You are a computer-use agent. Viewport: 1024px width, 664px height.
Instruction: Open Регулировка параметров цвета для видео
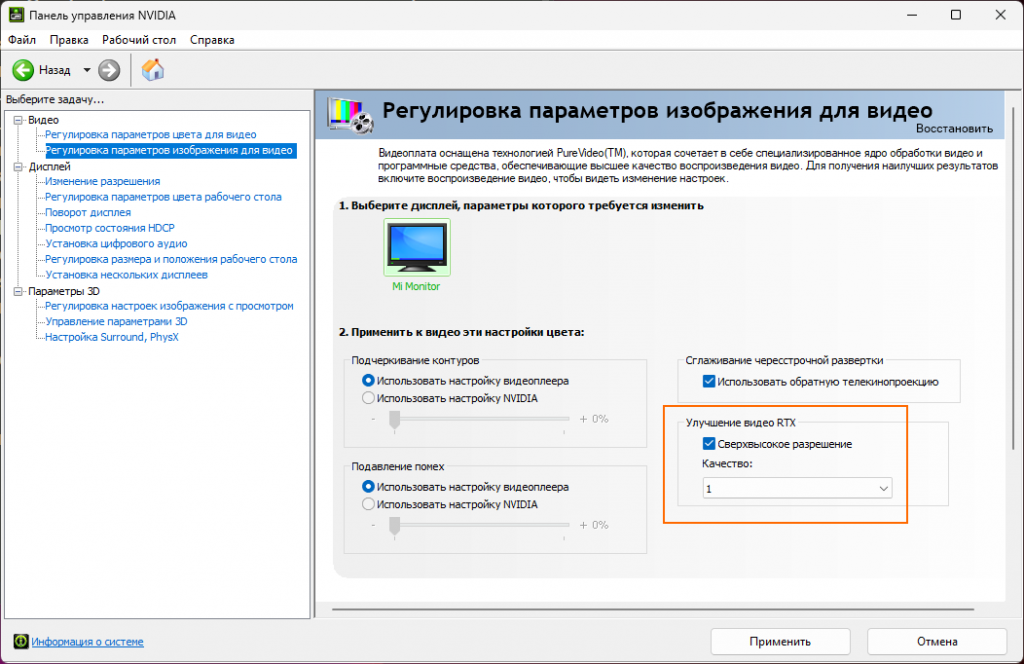point(151,134)
